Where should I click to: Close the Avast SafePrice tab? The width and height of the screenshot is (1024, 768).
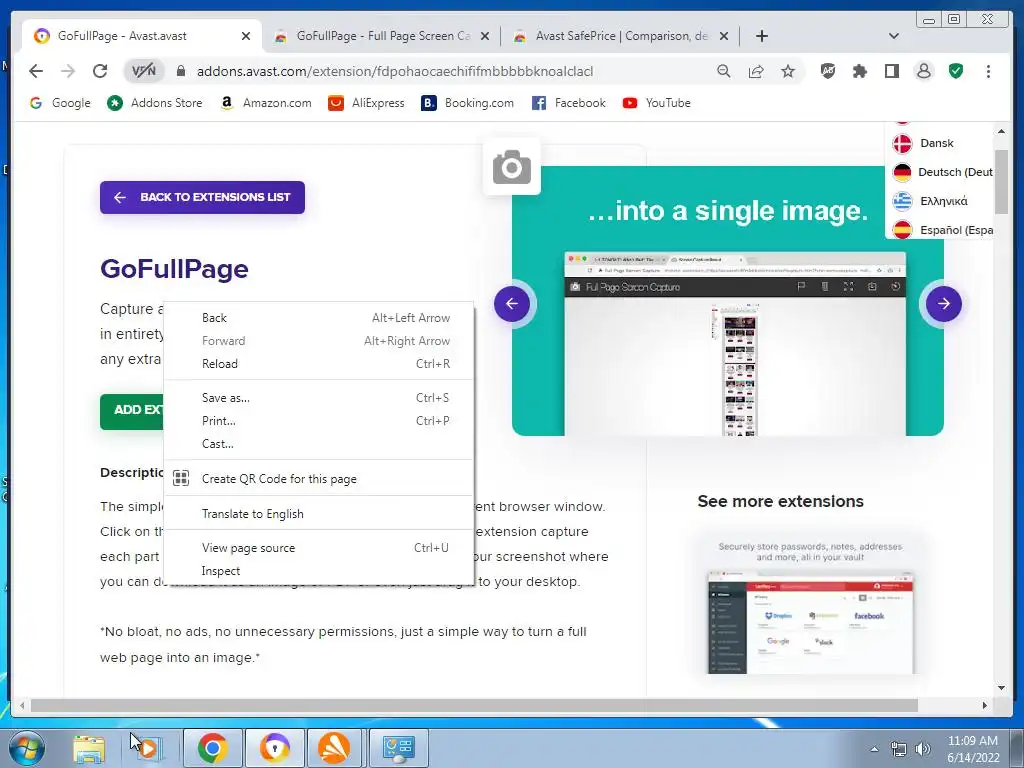[x=724, y=36]
